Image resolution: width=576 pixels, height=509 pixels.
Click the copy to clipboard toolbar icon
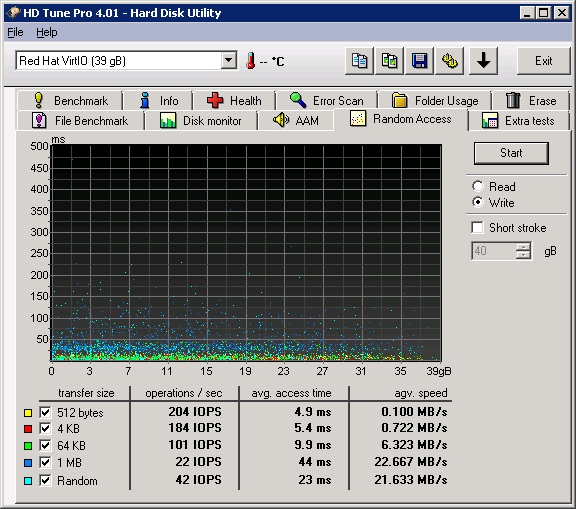(x=359, y=61)
